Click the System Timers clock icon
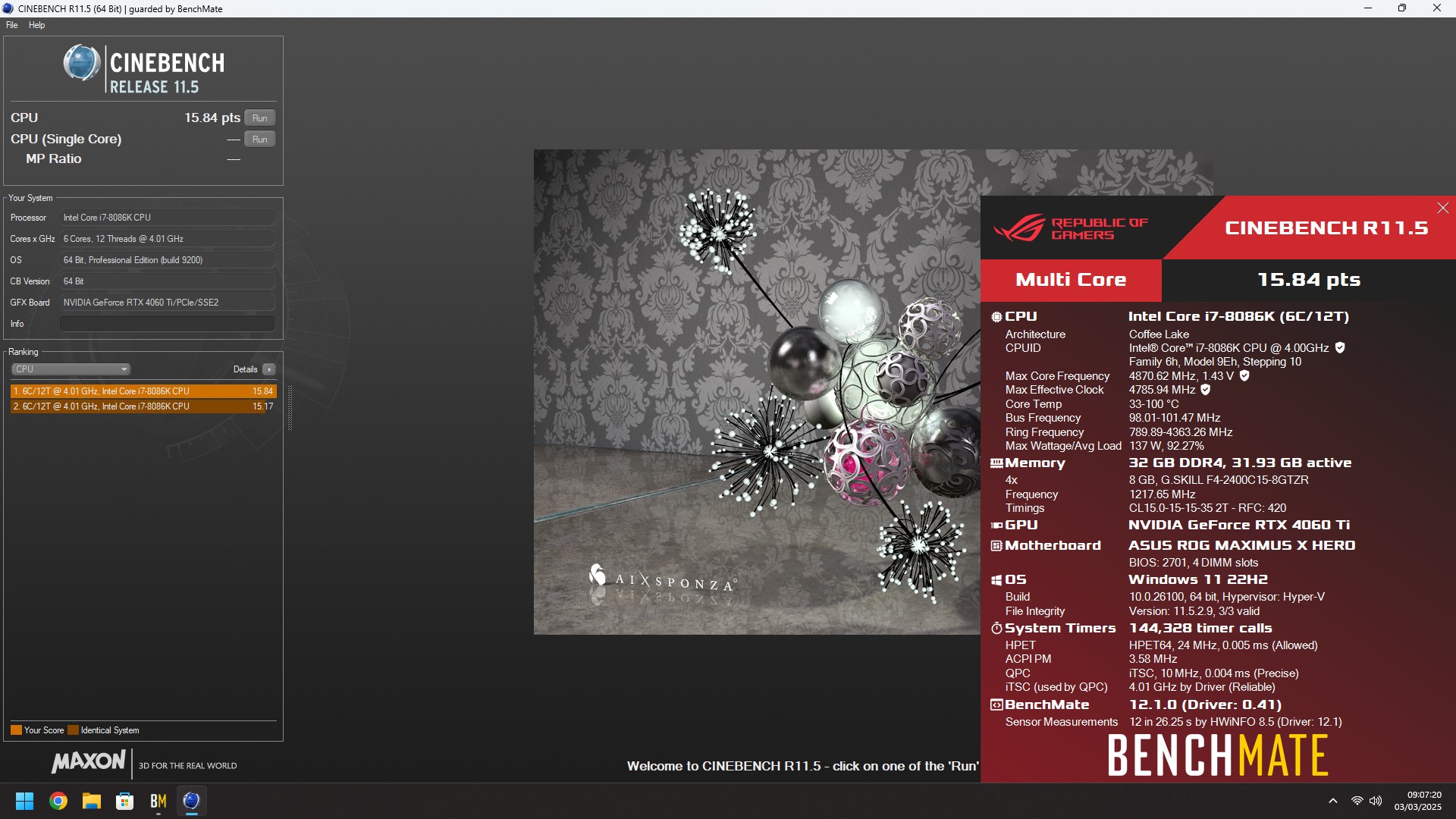Screen dimensions: 1456x819 point(996,629)
